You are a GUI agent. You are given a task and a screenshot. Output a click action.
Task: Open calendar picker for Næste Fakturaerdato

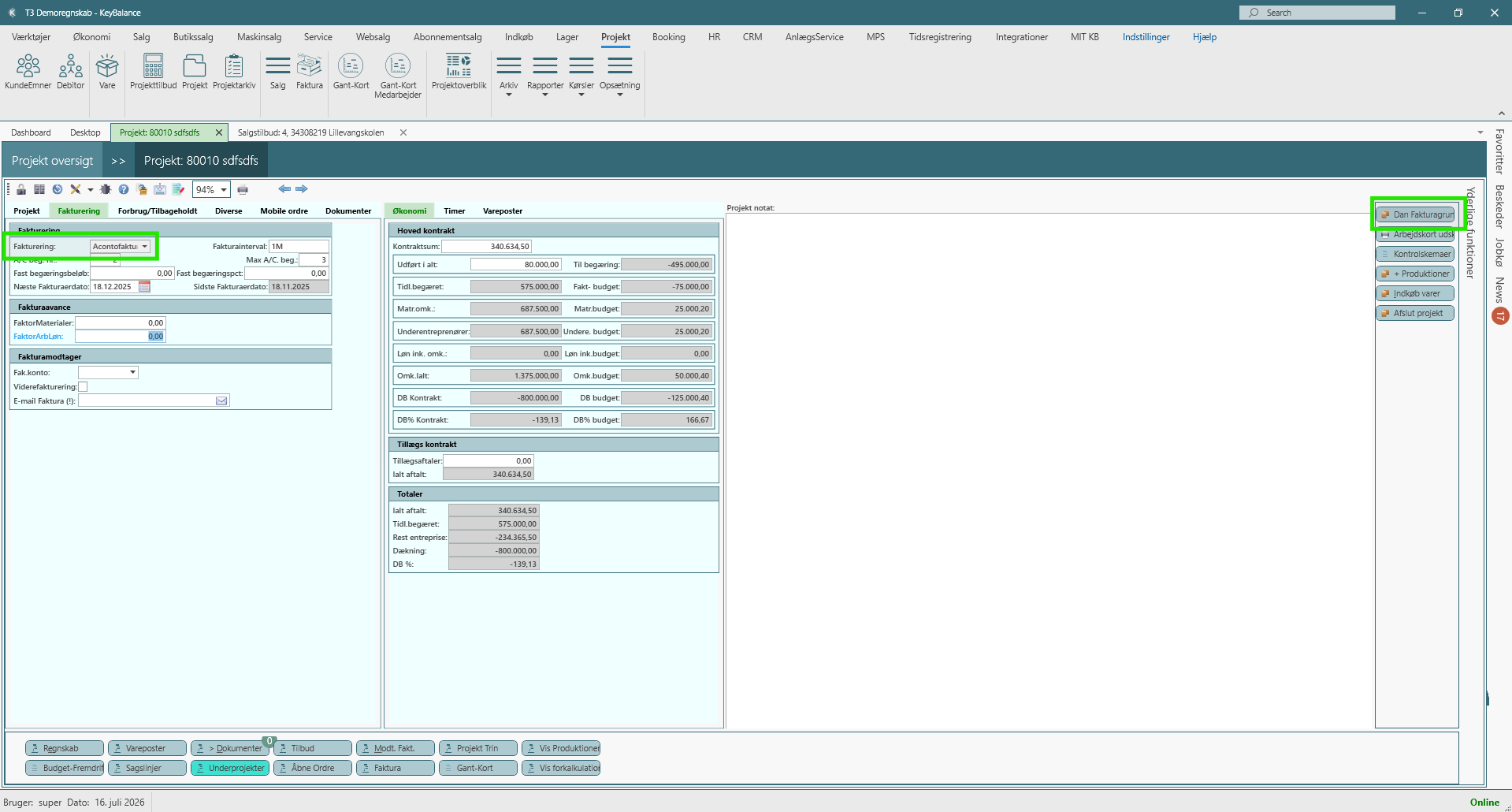coord(144,287)
